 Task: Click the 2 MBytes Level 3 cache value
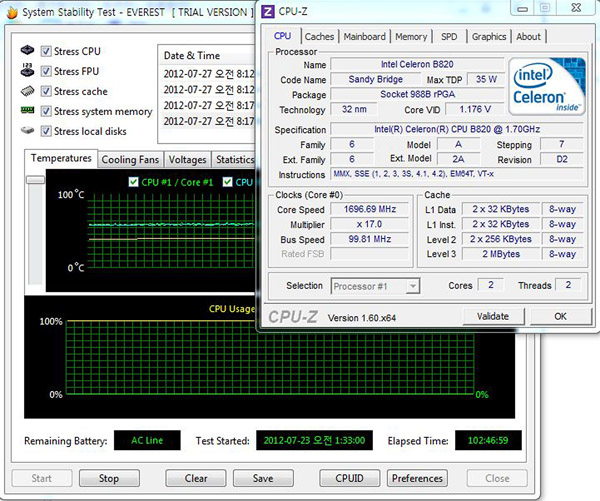click(501, 254)
